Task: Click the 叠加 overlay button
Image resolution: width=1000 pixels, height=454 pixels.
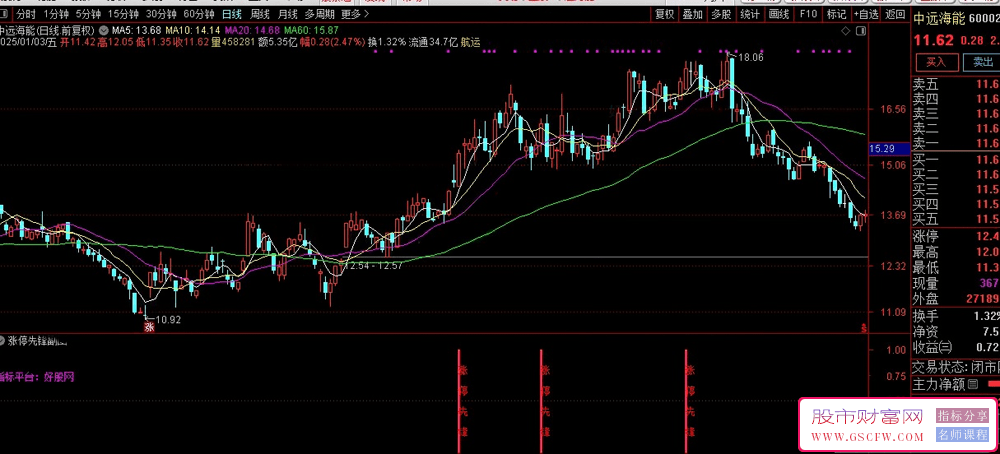Action: pos(693,14)
